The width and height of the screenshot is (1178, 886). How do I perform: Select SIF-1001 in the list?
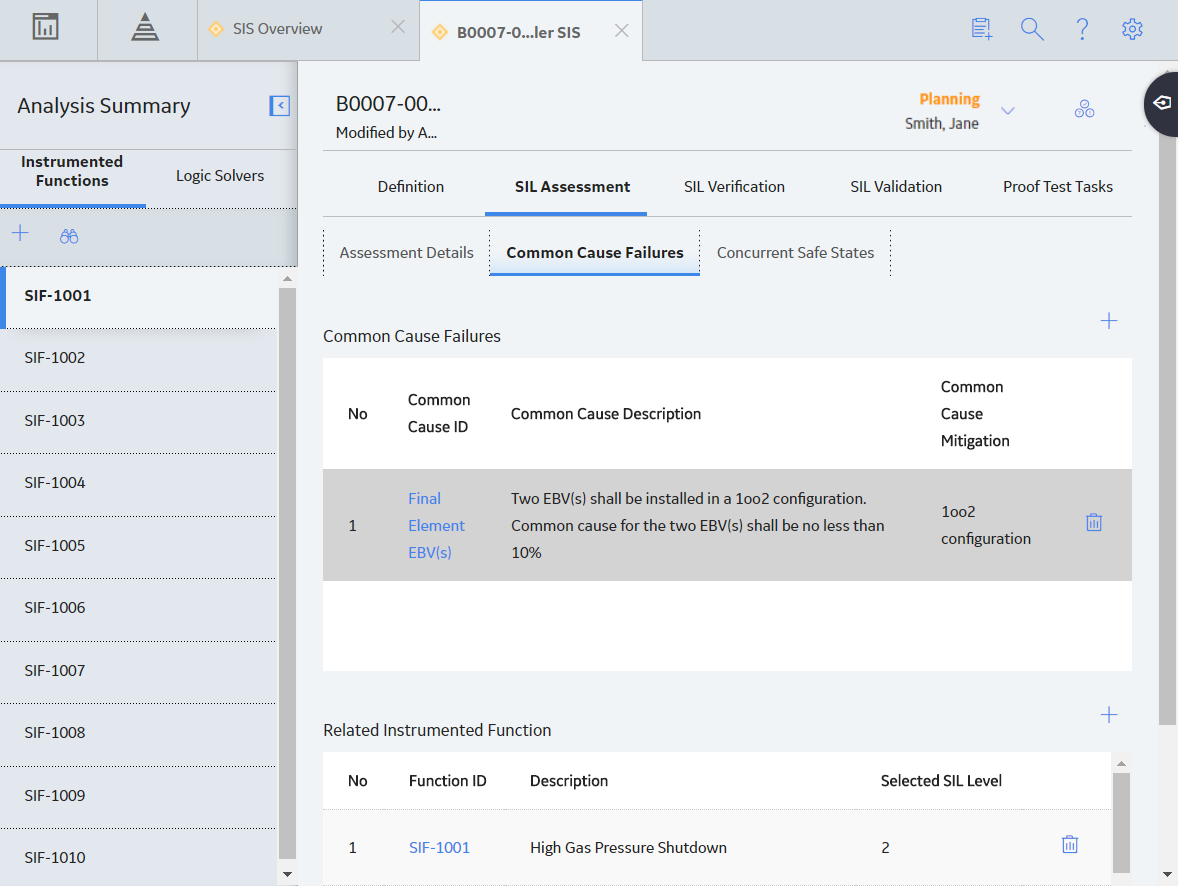140,295
